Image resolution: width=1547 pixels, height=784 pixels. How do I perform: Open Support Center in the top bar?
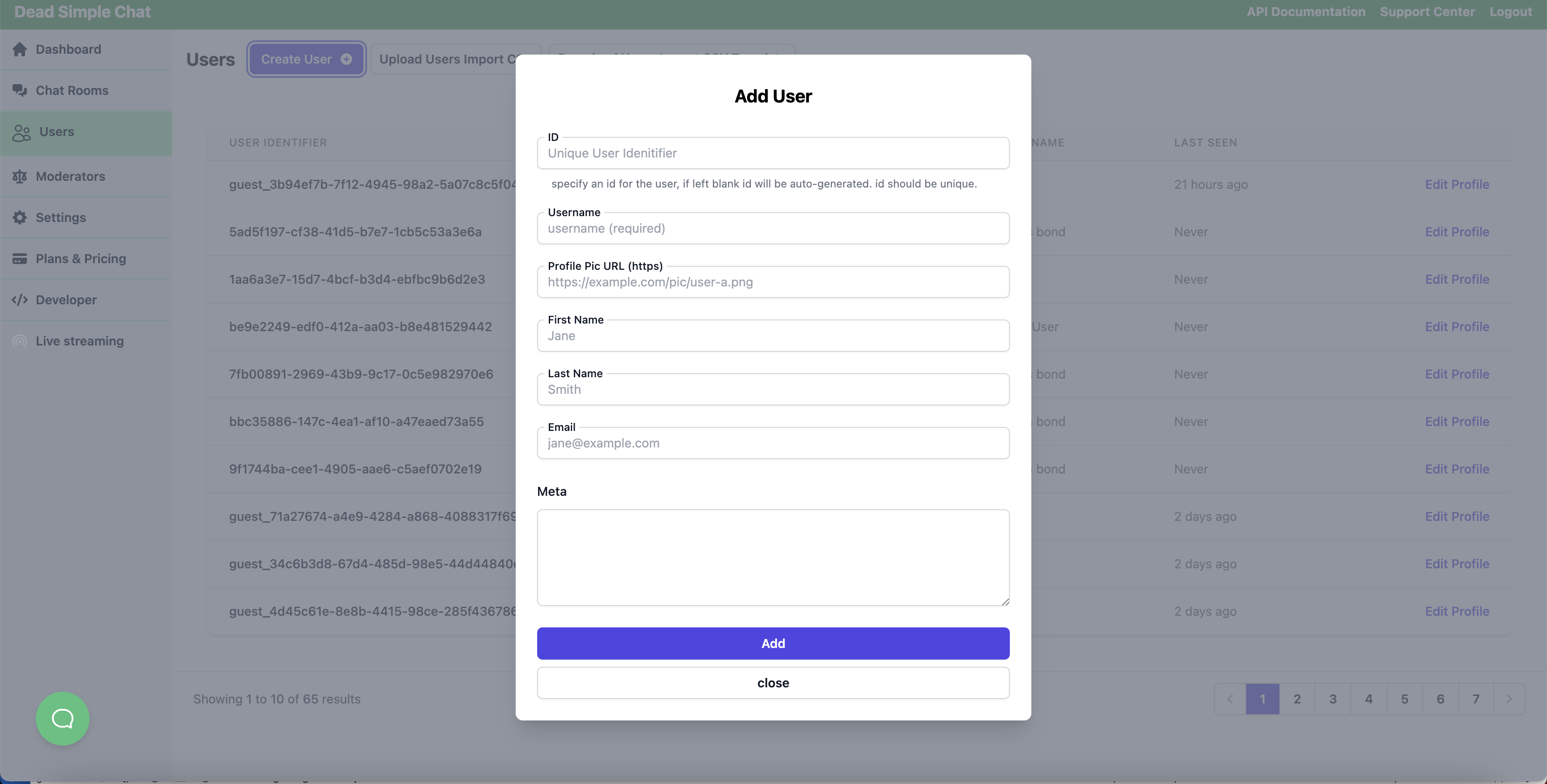click(1427, 12)
